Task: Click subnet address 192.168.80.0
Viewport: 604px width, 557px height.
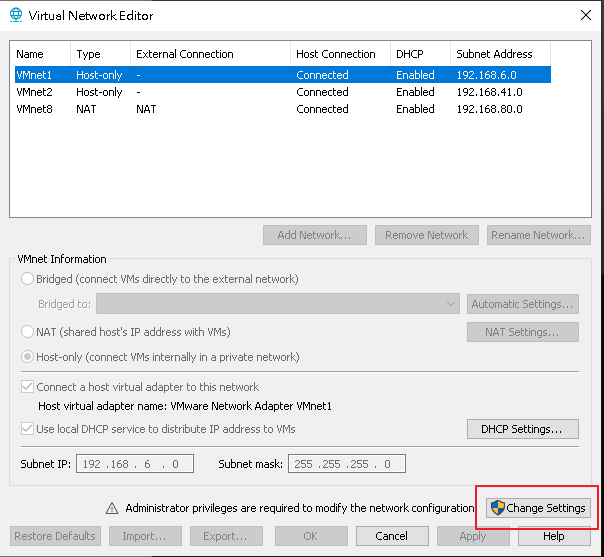Action: coord(490,109)
